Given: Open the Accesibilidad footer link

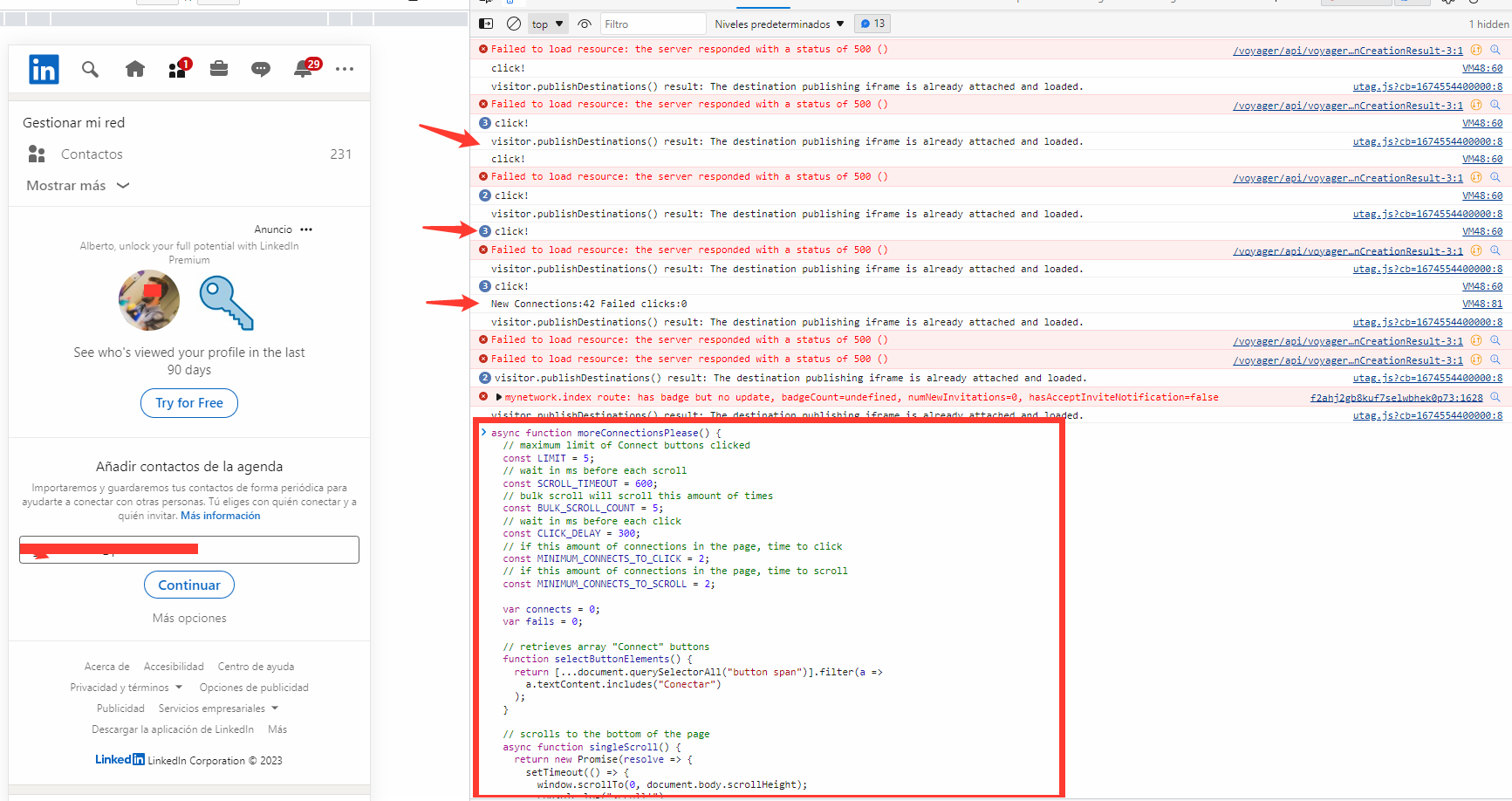Looking at the screenshot, I should [174, 667].
